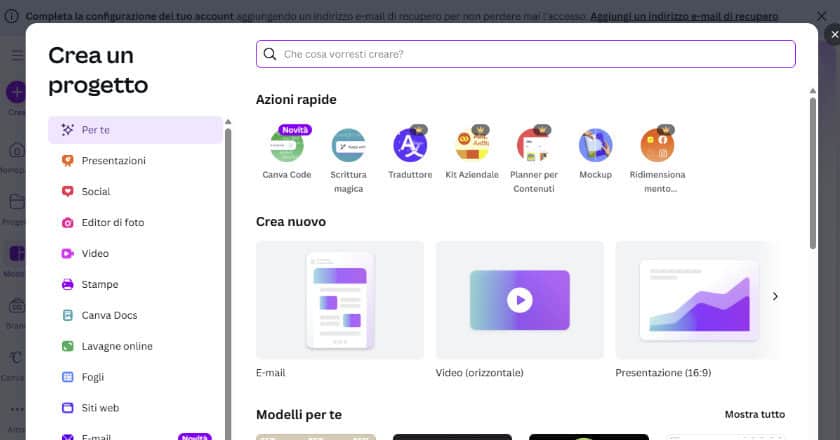Click the Lavagne online icon
Screen dimensions: 840x440
(68, 346)
